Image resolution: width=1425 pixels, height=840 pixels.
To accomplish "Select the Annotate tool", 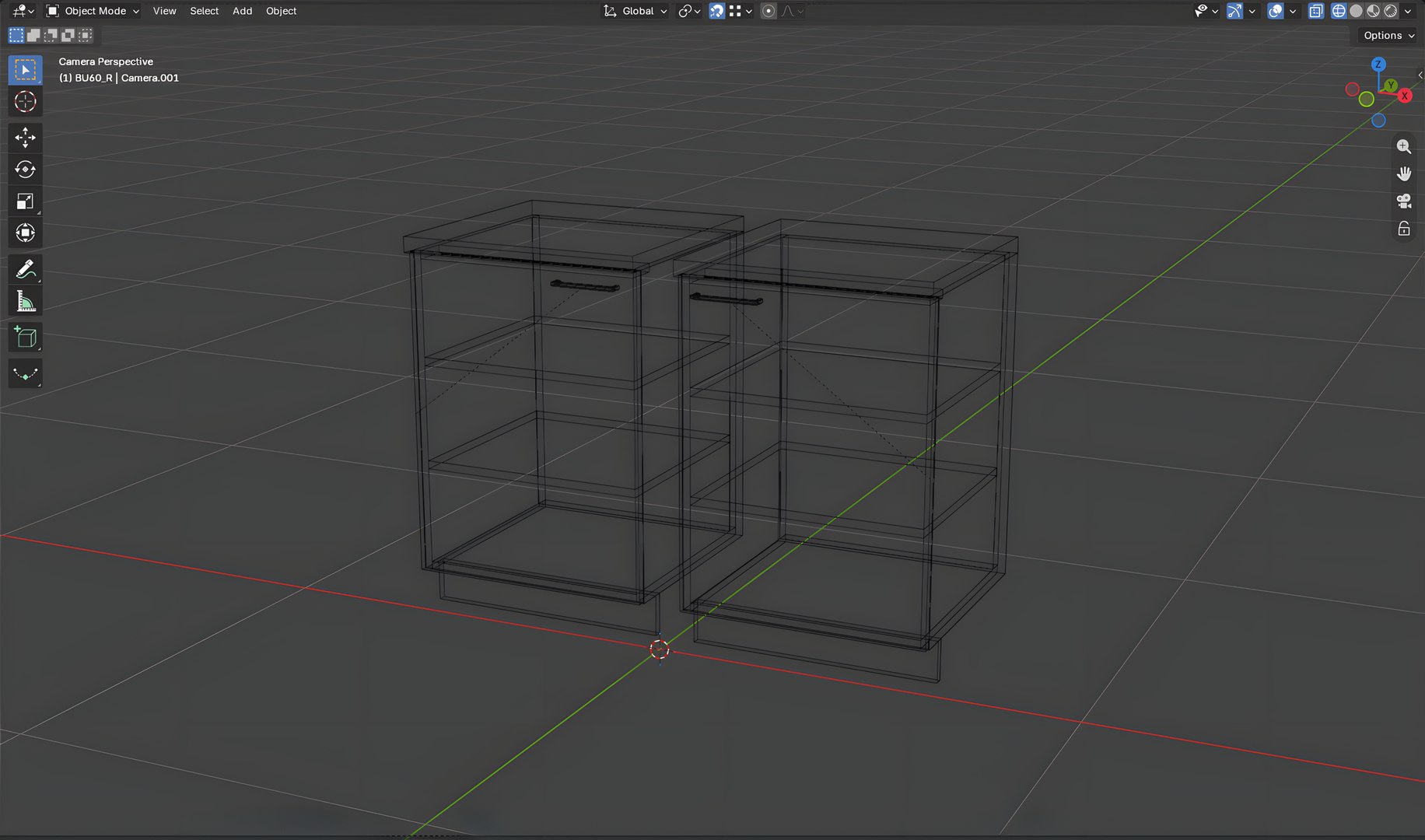I will pyautogui.click(x=25, y=270).
